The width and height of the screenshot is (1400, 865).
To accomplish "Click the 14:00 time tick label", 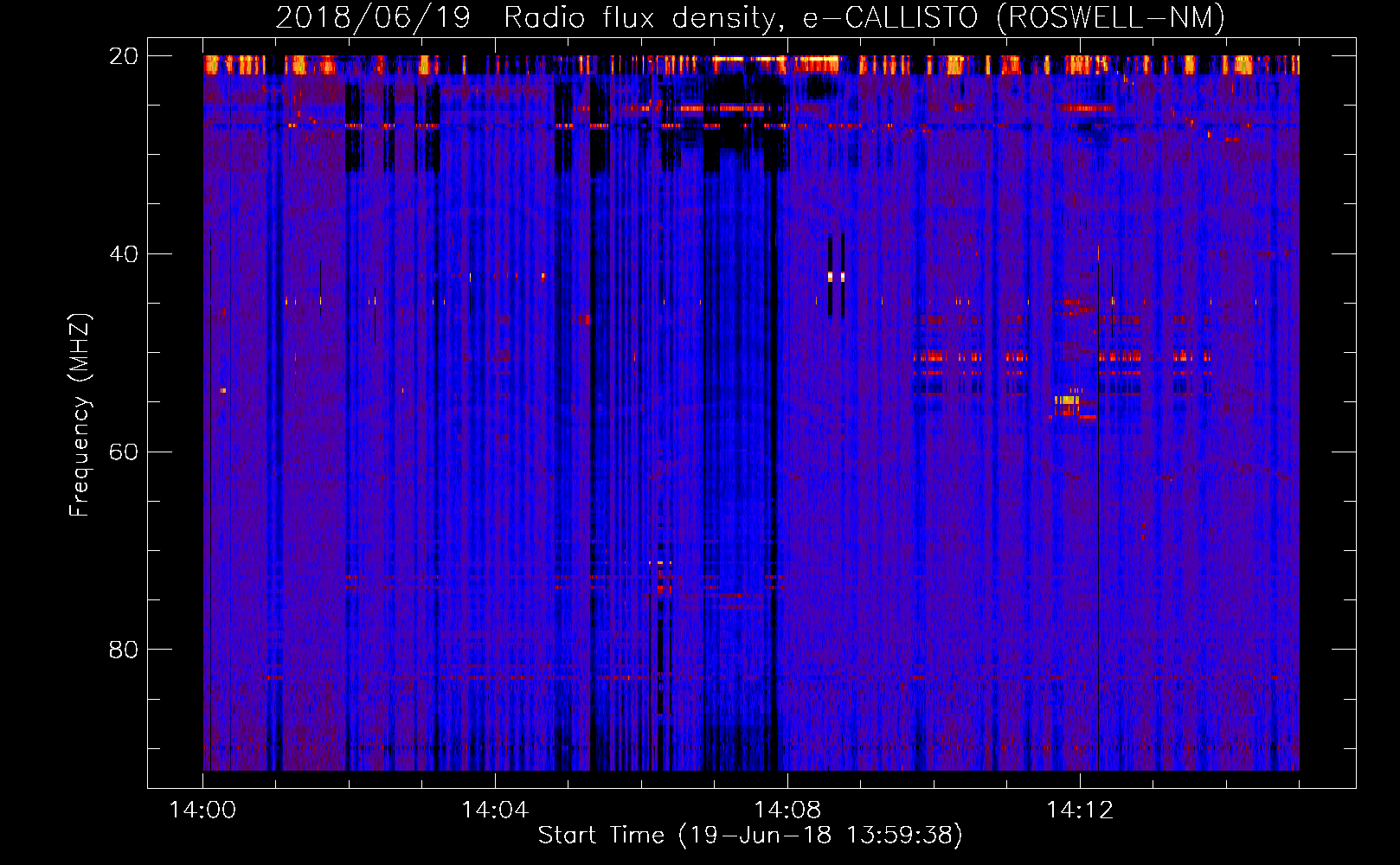I will click(202, 811).
